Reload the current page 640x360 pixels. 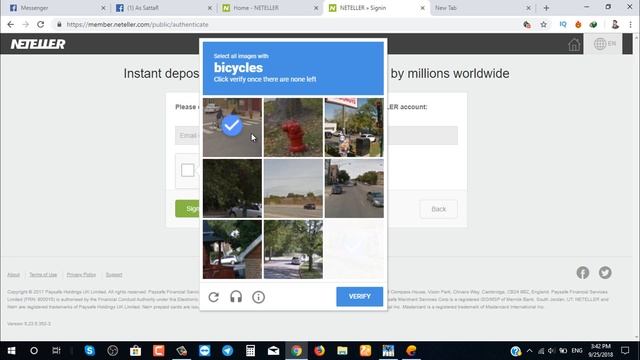[40, 24]
